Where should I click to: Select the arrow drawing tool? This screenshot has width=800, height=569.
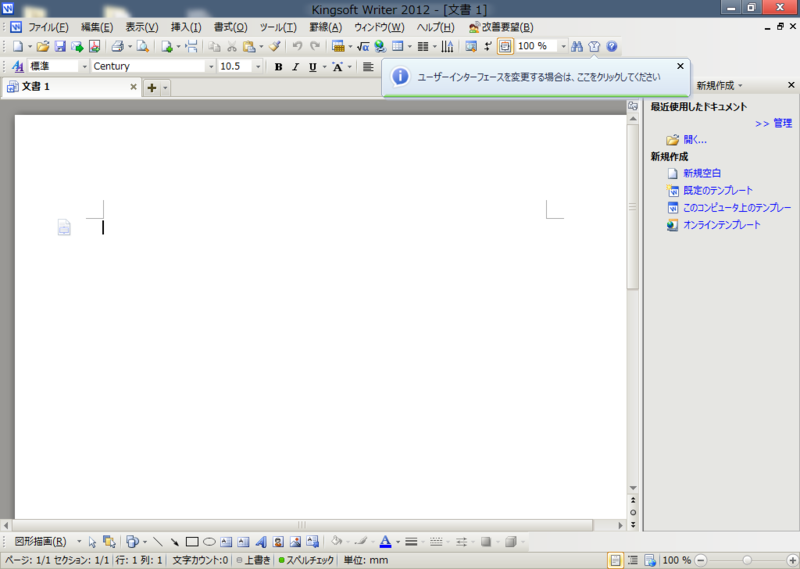175,542
